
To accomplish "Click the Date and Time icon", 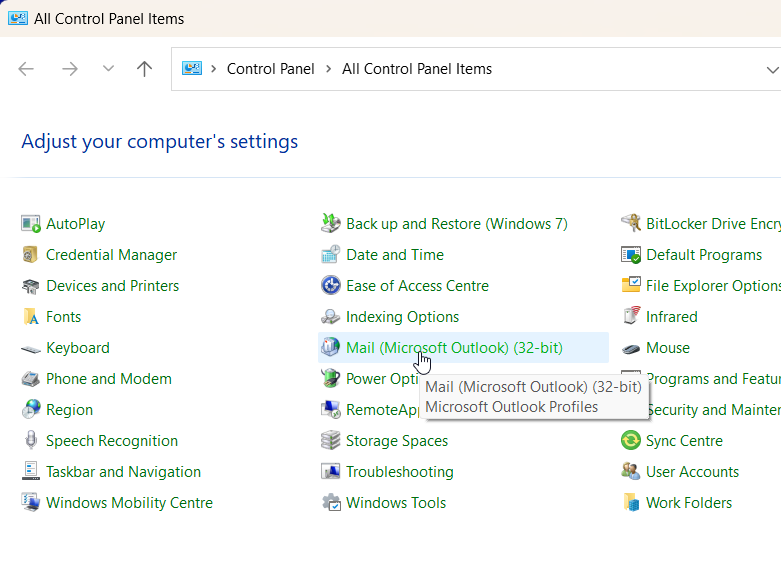I will pos(331,255).
